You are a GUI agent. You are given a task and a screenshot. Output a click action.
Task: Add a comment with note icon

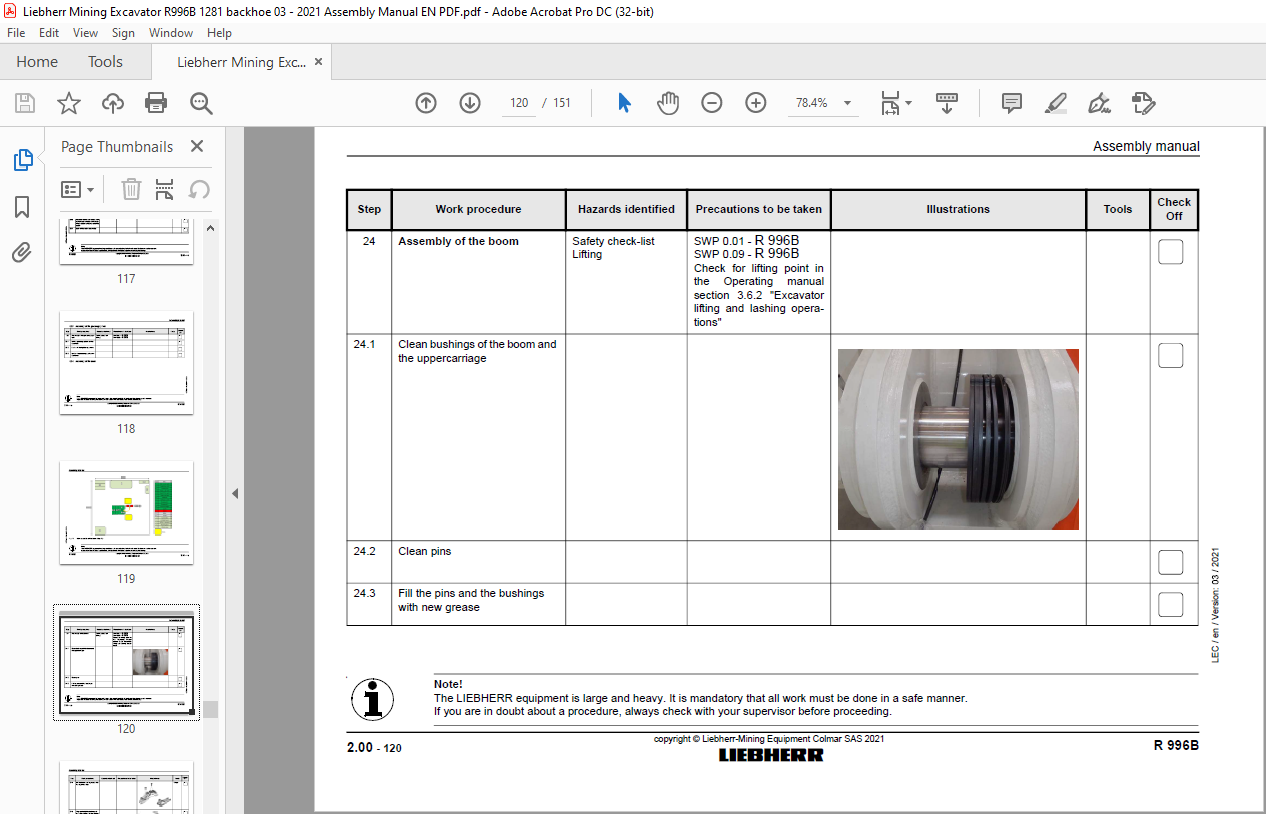coord(1012,102)
